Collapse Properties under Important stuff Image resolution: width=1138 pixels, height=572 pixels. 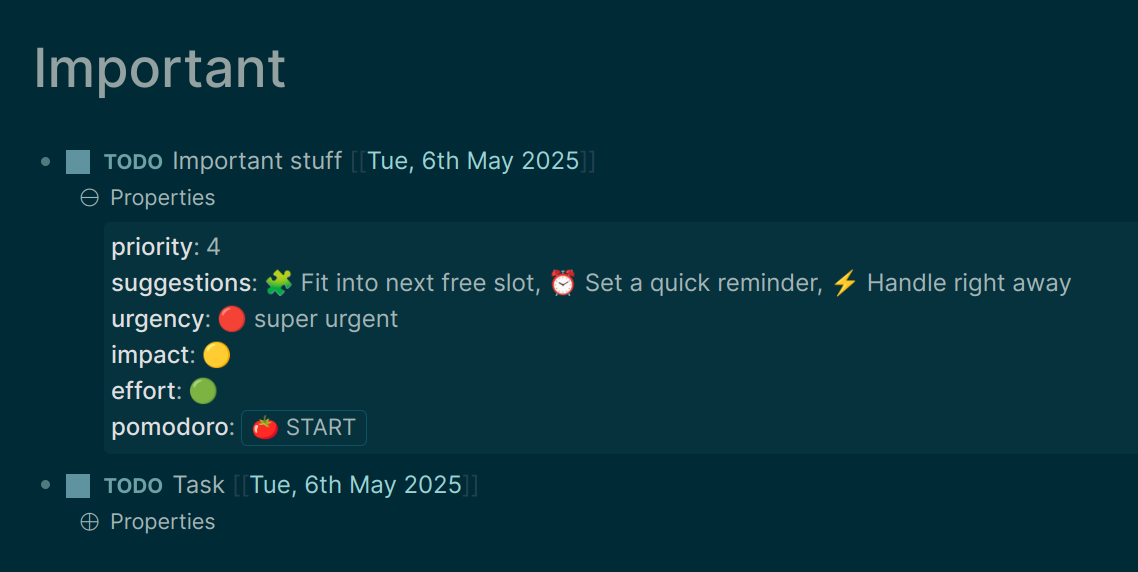coord(89,197)
